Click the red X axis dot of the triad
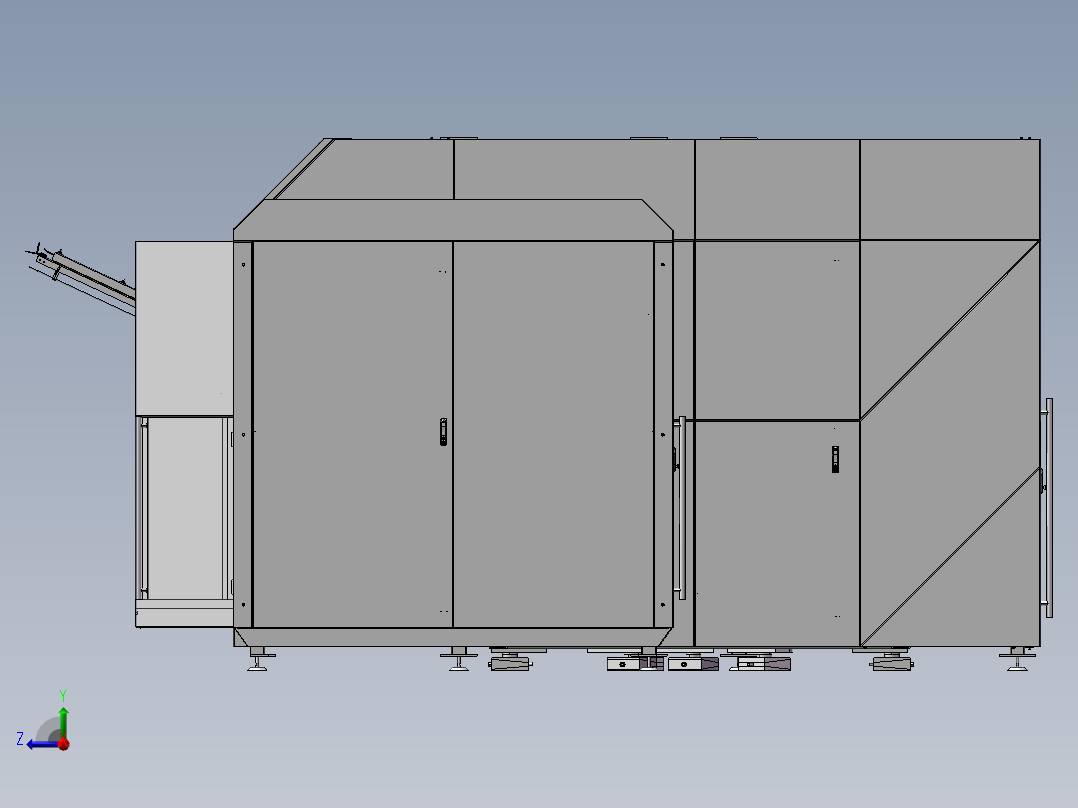 [64, 744]
